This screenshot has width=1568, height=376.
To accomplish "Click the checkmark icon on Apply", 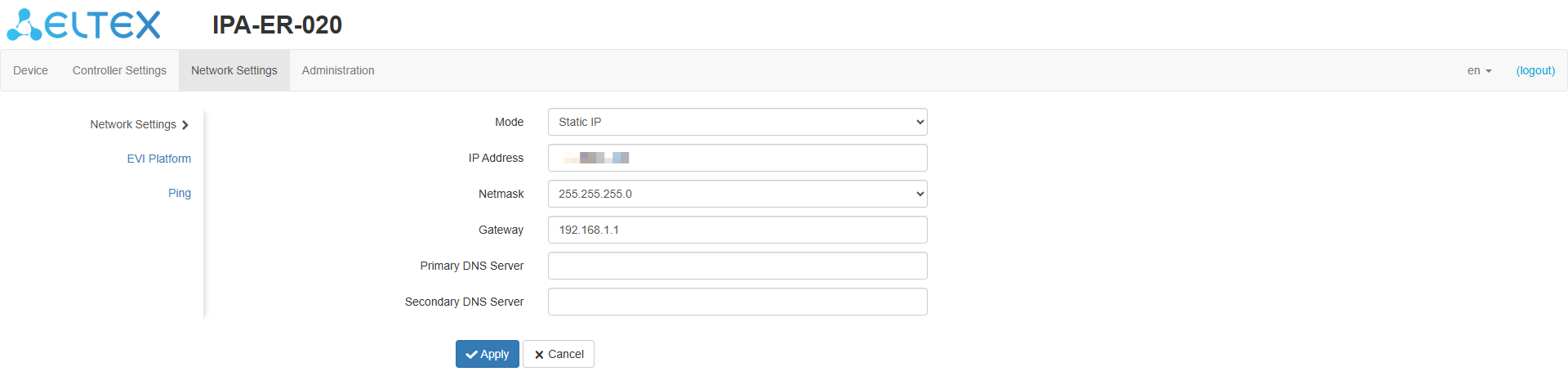I will (x=471, y=355).
